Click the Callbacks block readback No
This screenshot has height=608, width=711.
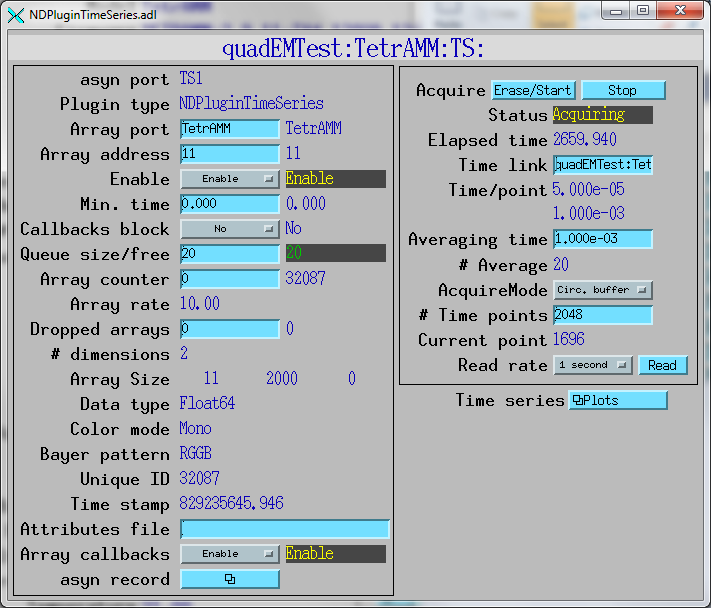[x=293, y=228]
